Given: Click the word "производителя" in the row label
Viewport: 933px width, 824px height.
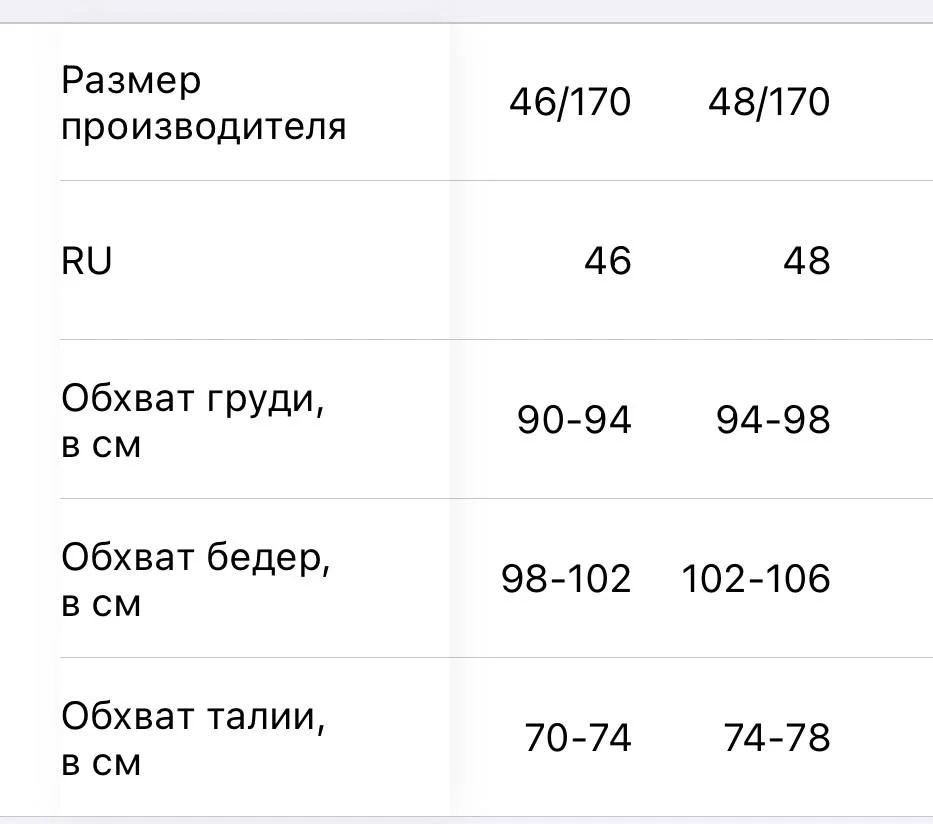Looking at the screenshot, I should tap(204, 127).
